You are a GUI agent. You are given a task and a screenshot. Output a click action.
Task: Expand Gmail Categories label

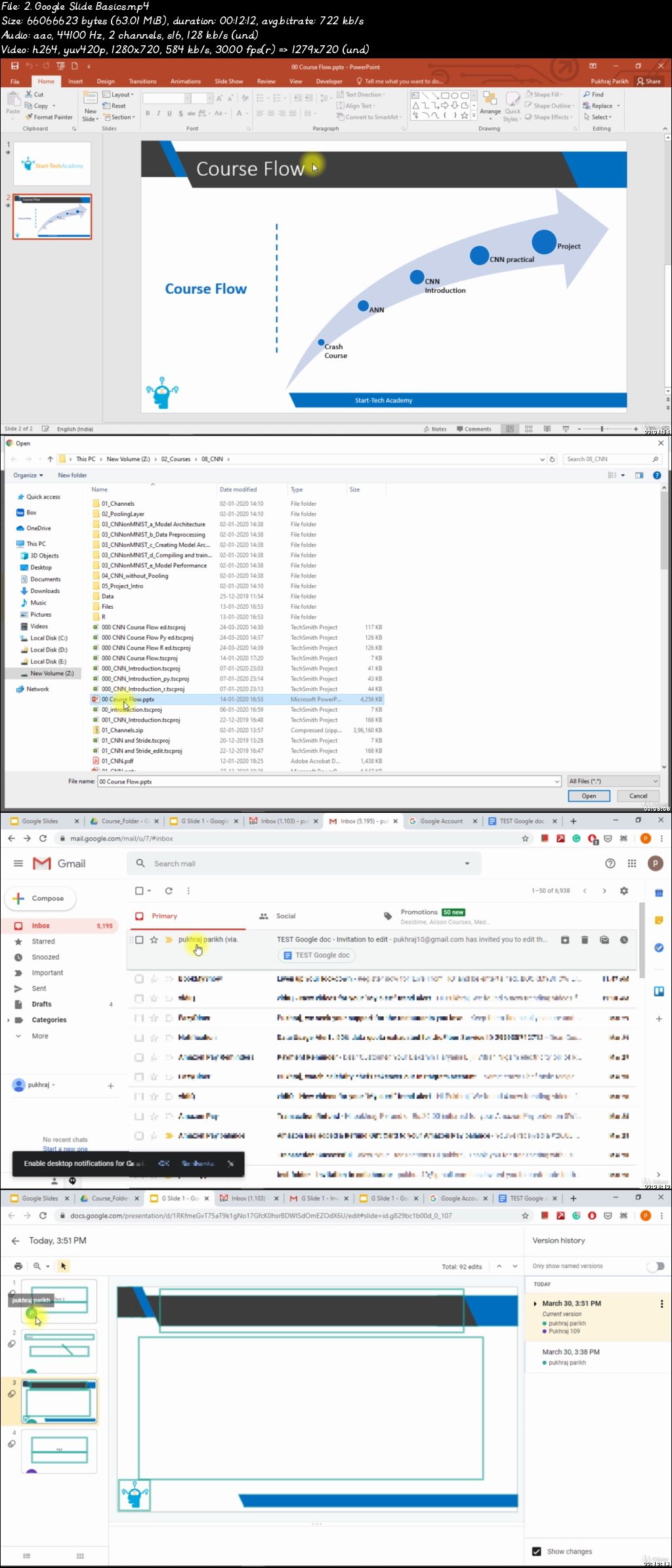[9, 1020]
